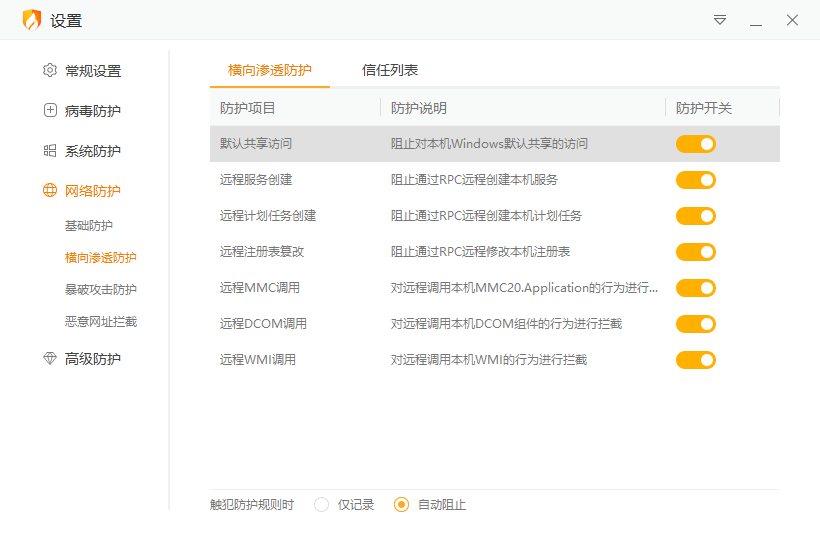Click the Huorong flame logo icon
Image resolution: width=820 pixels, height=540 pixels.
pos(32,20)
